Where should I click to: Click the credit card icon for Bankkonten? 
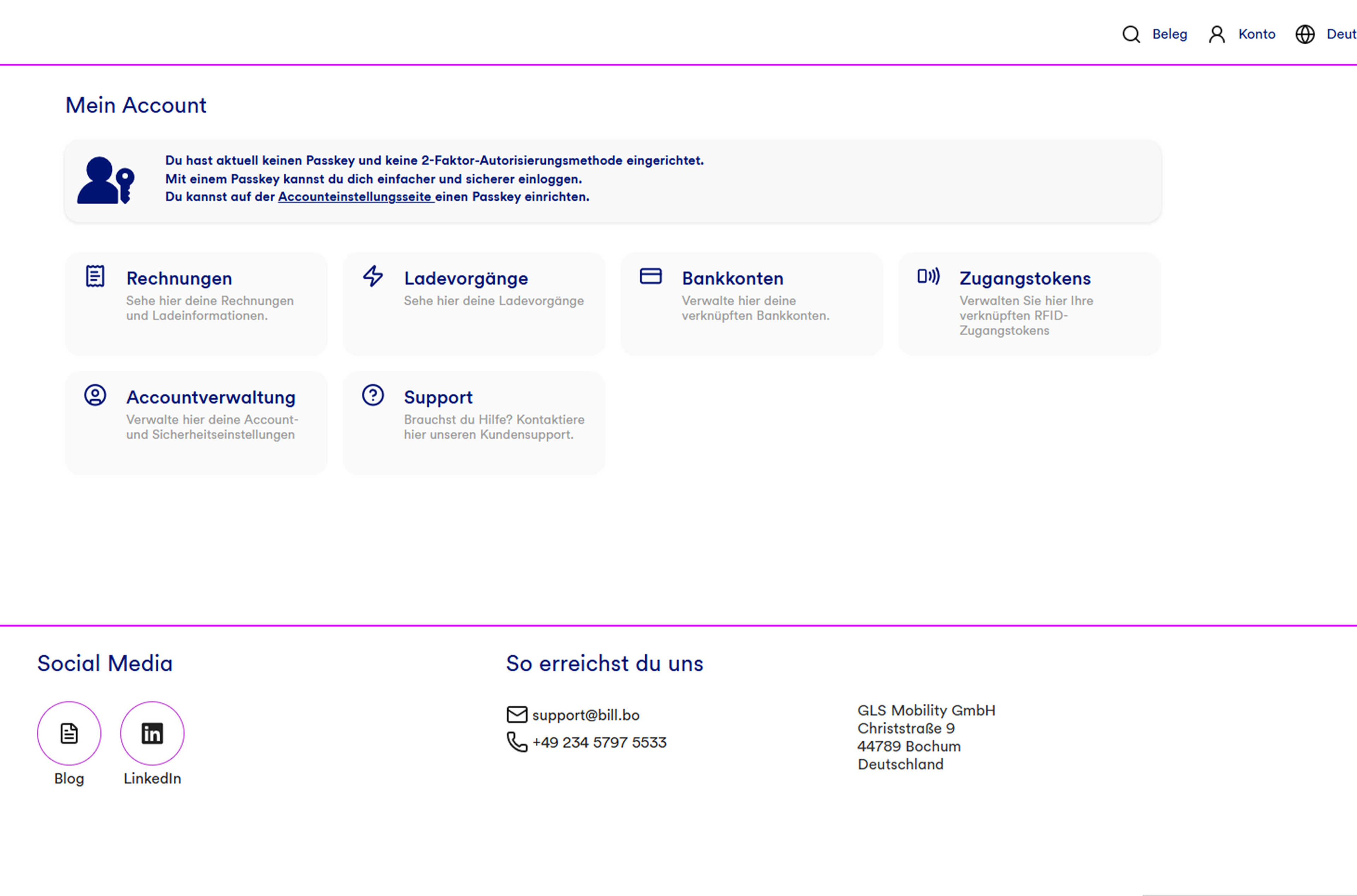650,276
